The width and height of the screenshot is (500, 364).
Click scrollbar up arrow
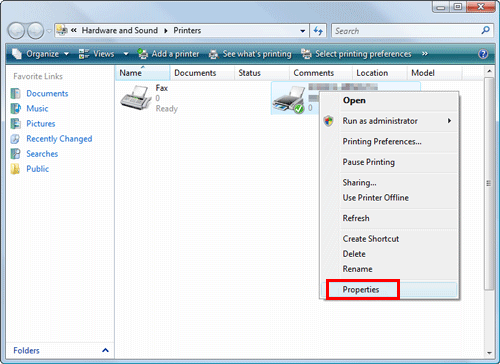pyautogui.click(x=489, y=71)
